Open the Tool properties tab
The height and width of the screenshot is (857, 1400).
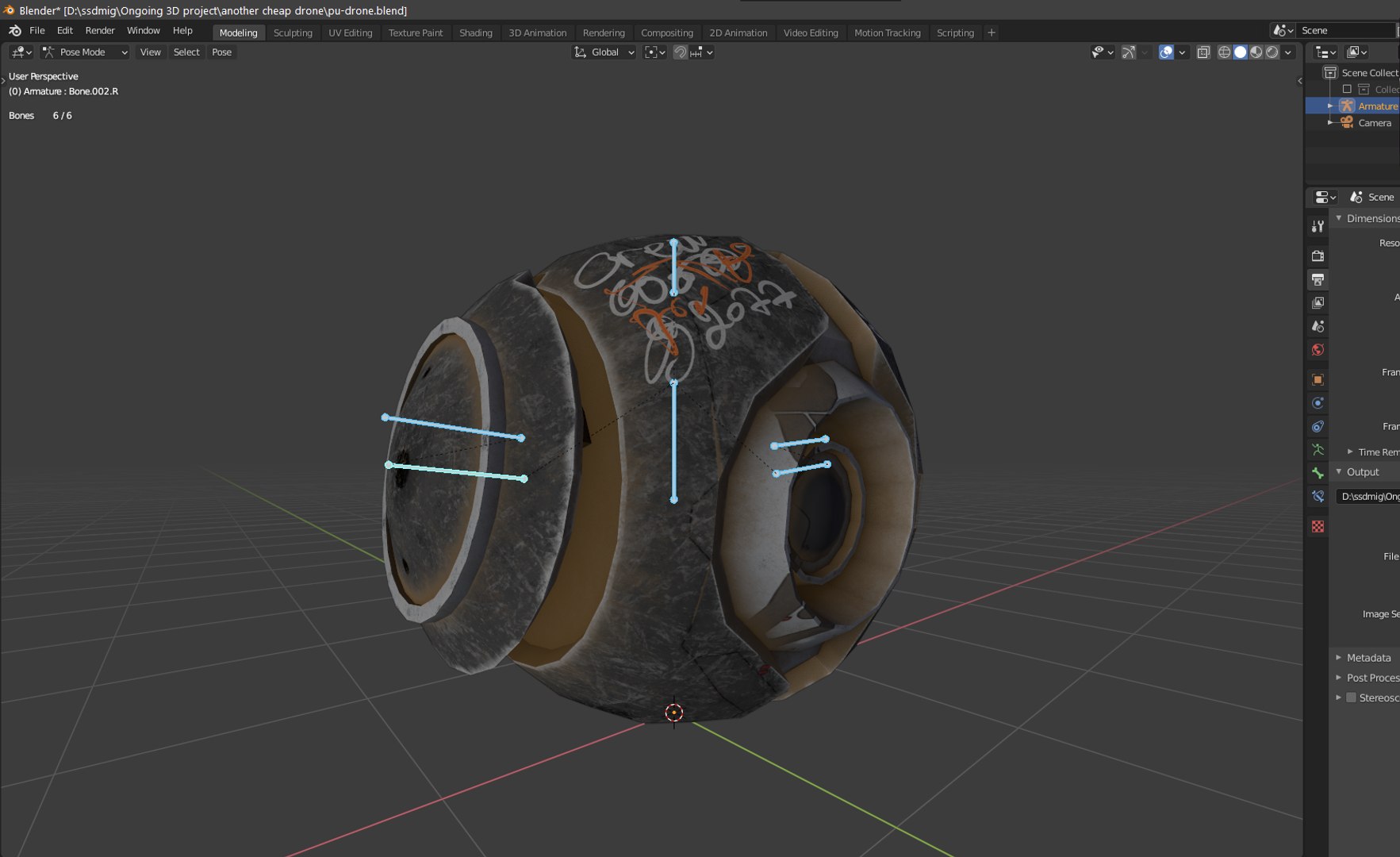click(x=1318, y=226)
